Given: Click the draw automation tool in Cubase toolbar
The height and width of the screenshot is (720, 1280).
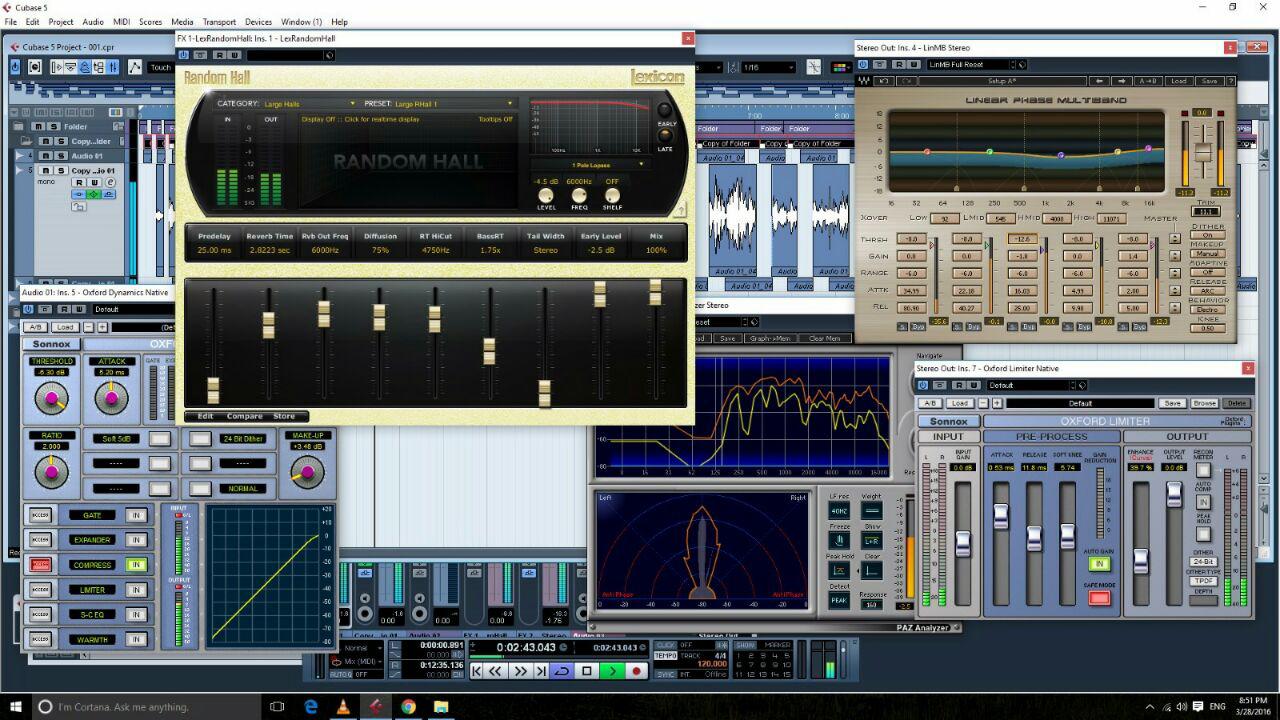Looking at the screenshot, I should 135,67.
